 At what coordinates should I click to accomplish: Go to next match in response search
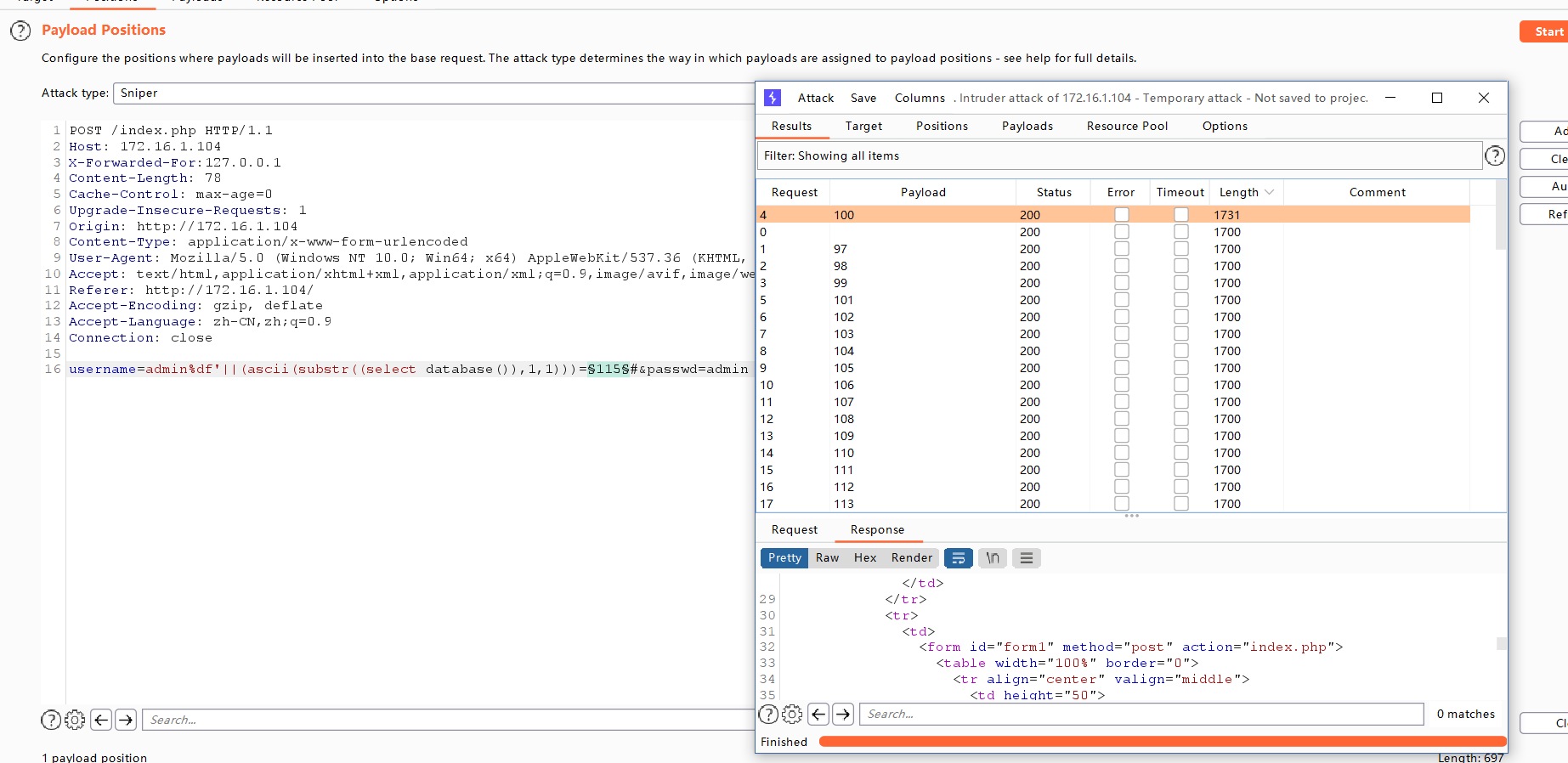pos(843,714)
